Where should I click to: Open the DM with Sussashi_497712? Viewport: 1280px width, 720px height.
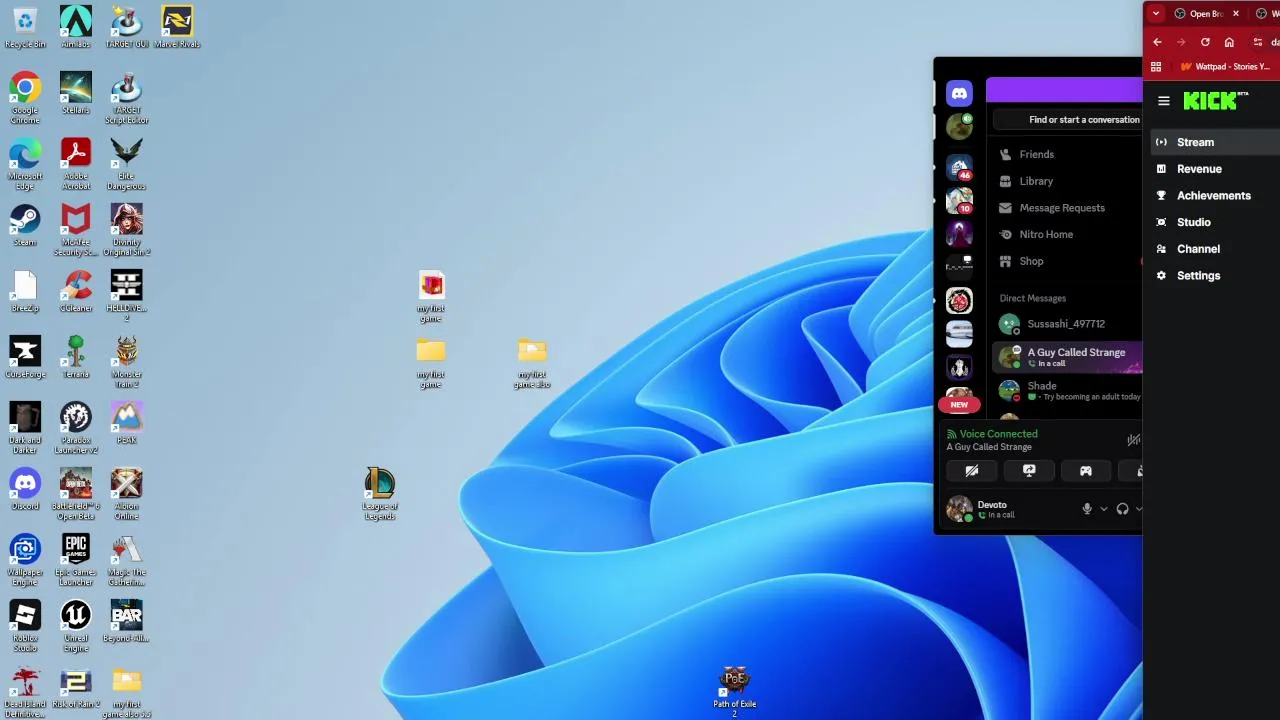[x=1068, y=324]
